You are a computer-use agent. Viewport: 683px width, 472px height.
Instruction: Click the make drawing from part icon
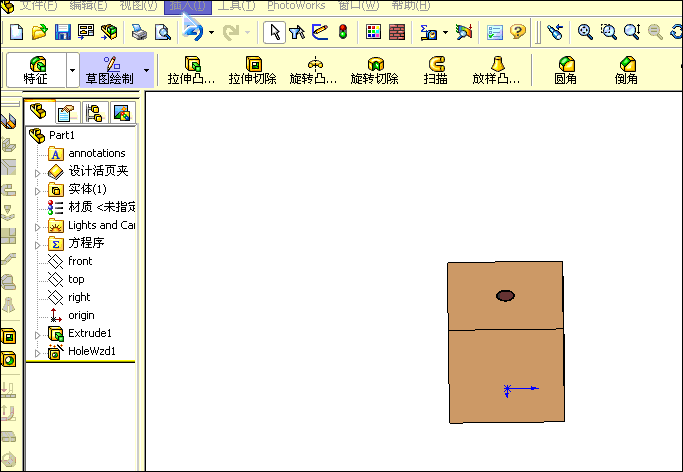click(x=86, y=32)
